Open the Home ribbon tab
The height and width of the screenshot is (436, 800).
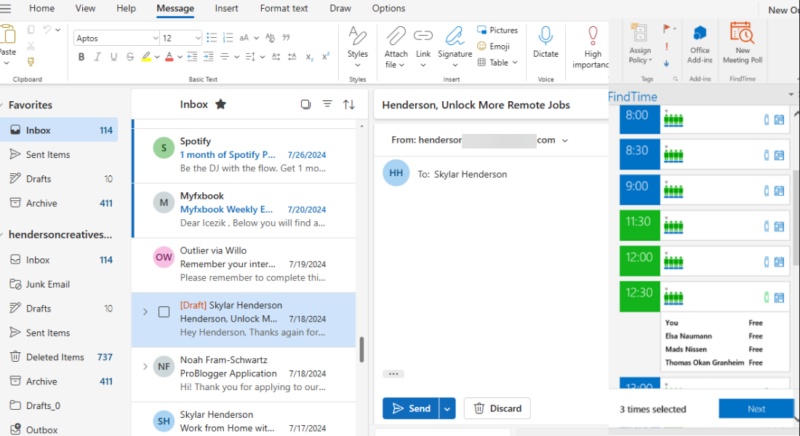point(42,9)
